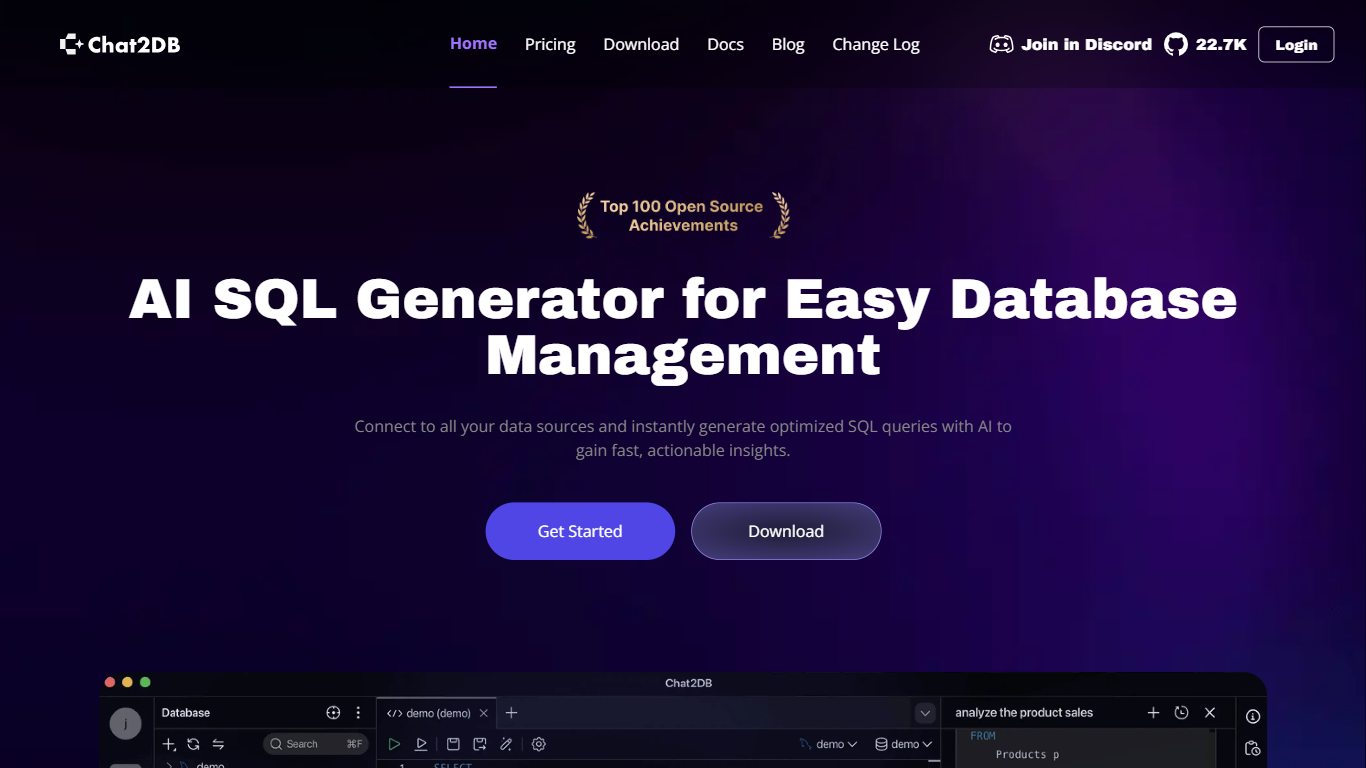Image resolution: width=1366 pixels, height=768 pixels.
Task: Click the info icon on the right sidebar
Action: (1252, 717)
